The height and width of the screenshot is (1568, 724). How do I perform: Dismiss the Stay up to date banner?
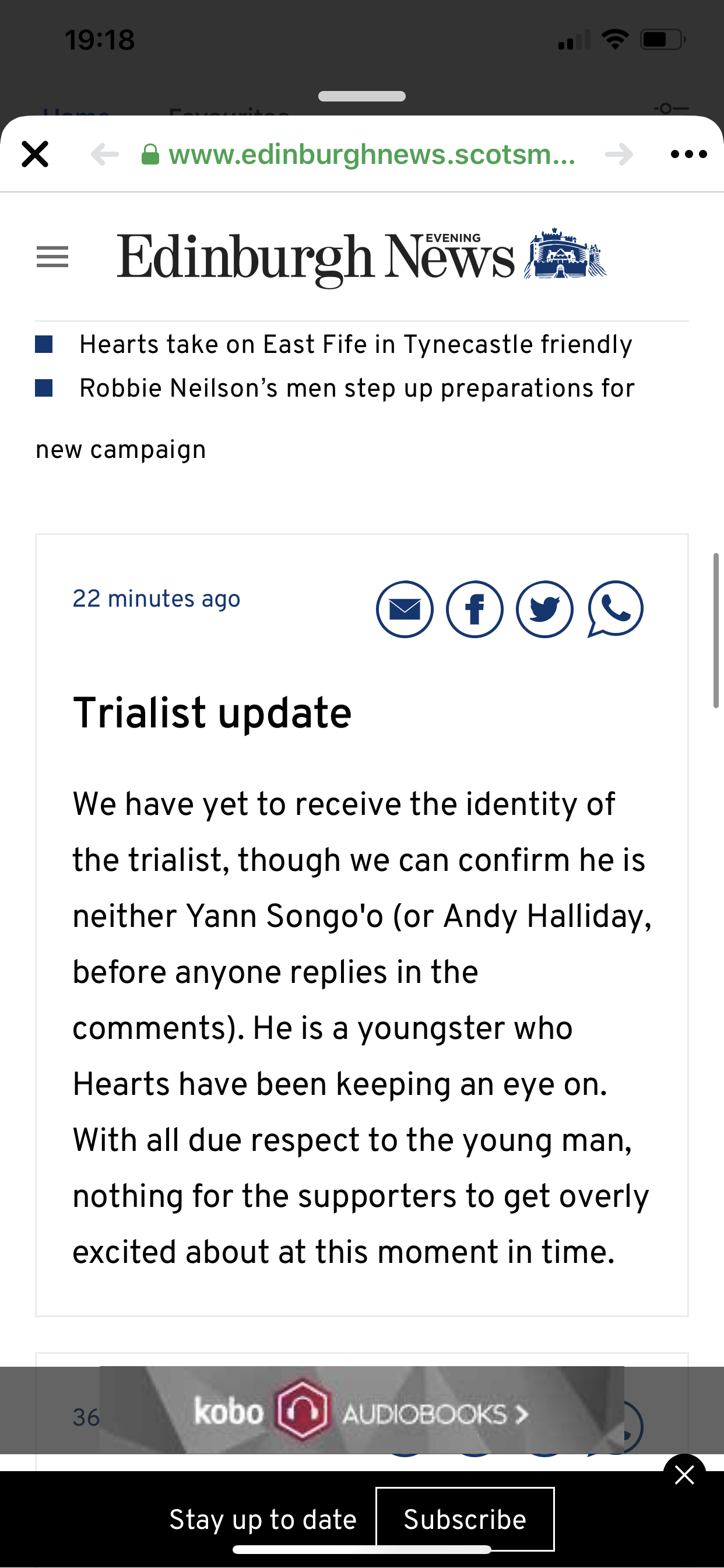click(684, 1475)
